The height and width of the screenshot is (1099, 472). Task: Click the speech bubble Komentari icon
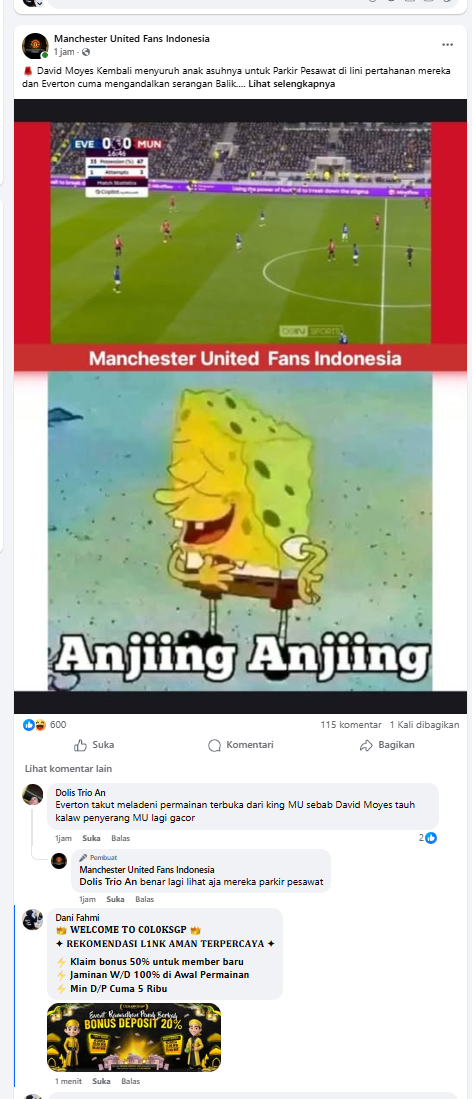point(215,745)
